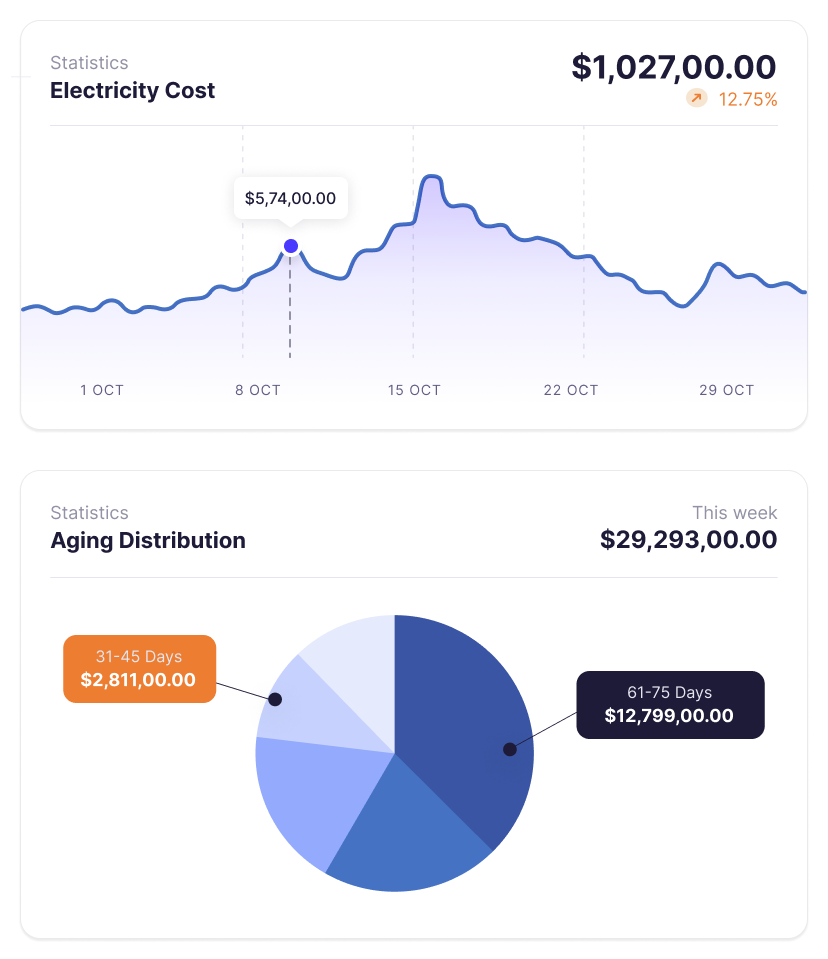Image resolution: width=828 pixels, height=959 pixels.
Task: Select the 8 OCT date label
Action: 258,390
